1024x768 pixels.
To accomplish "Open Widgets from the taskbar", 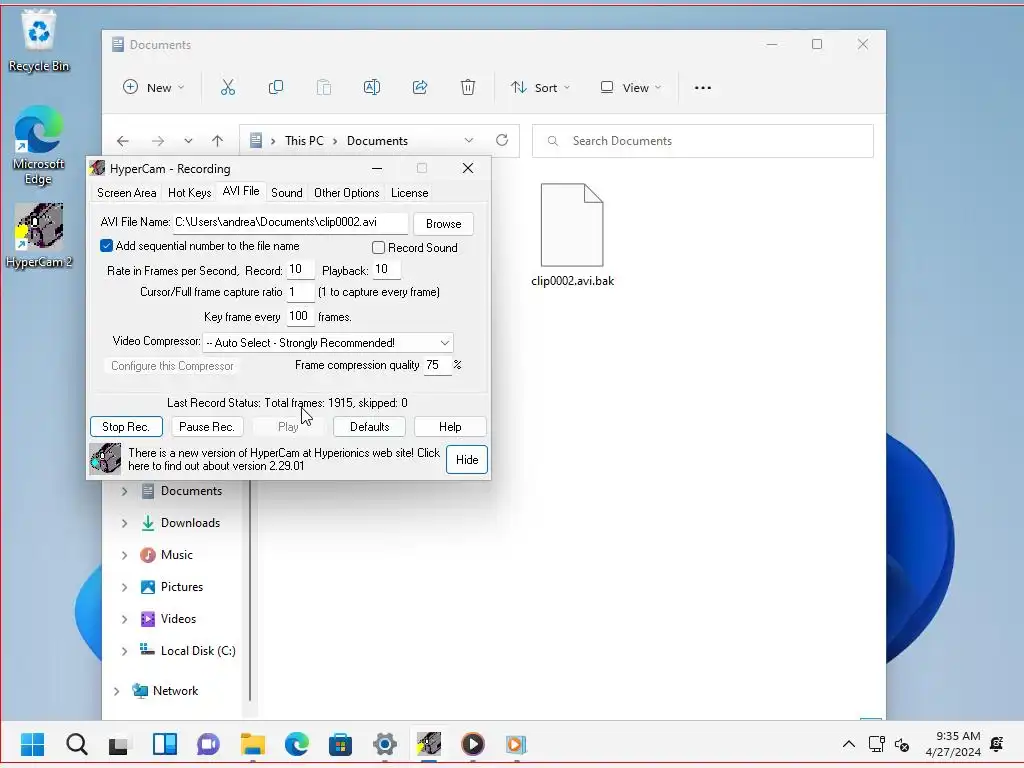I will pos(165,744).
